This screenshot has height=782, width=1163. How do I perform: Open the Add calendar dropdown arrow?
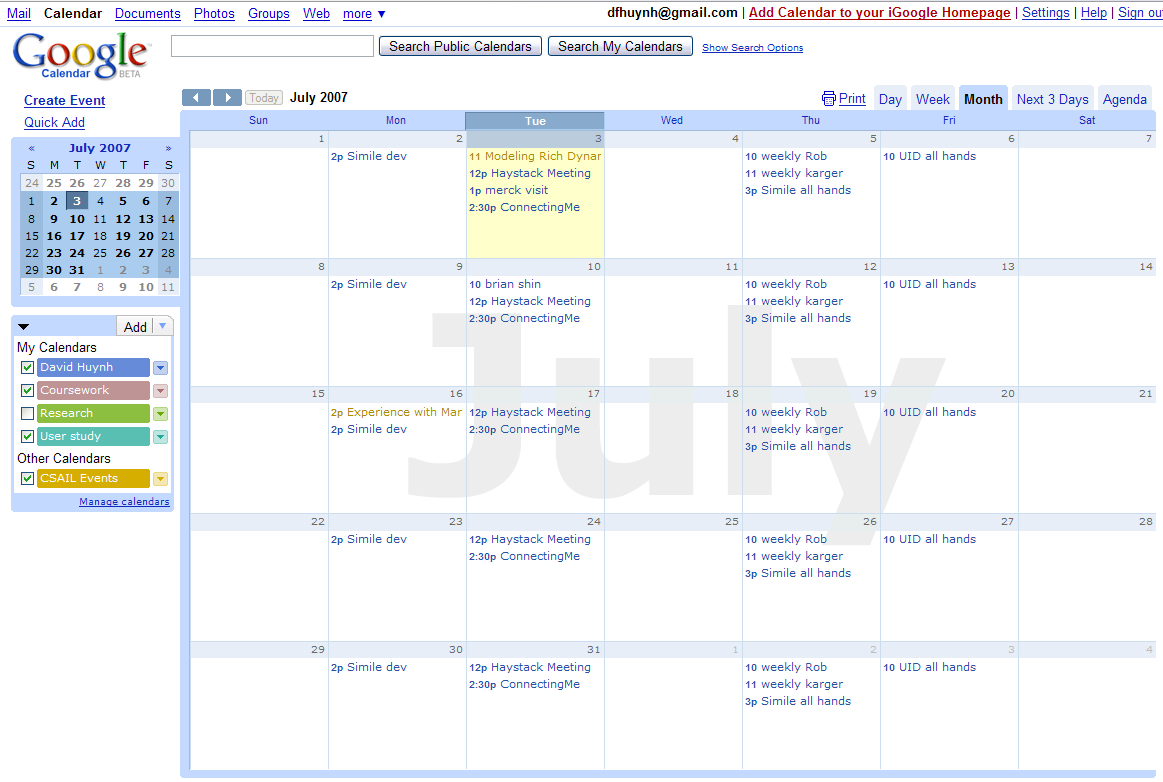(x=163, y=326)
